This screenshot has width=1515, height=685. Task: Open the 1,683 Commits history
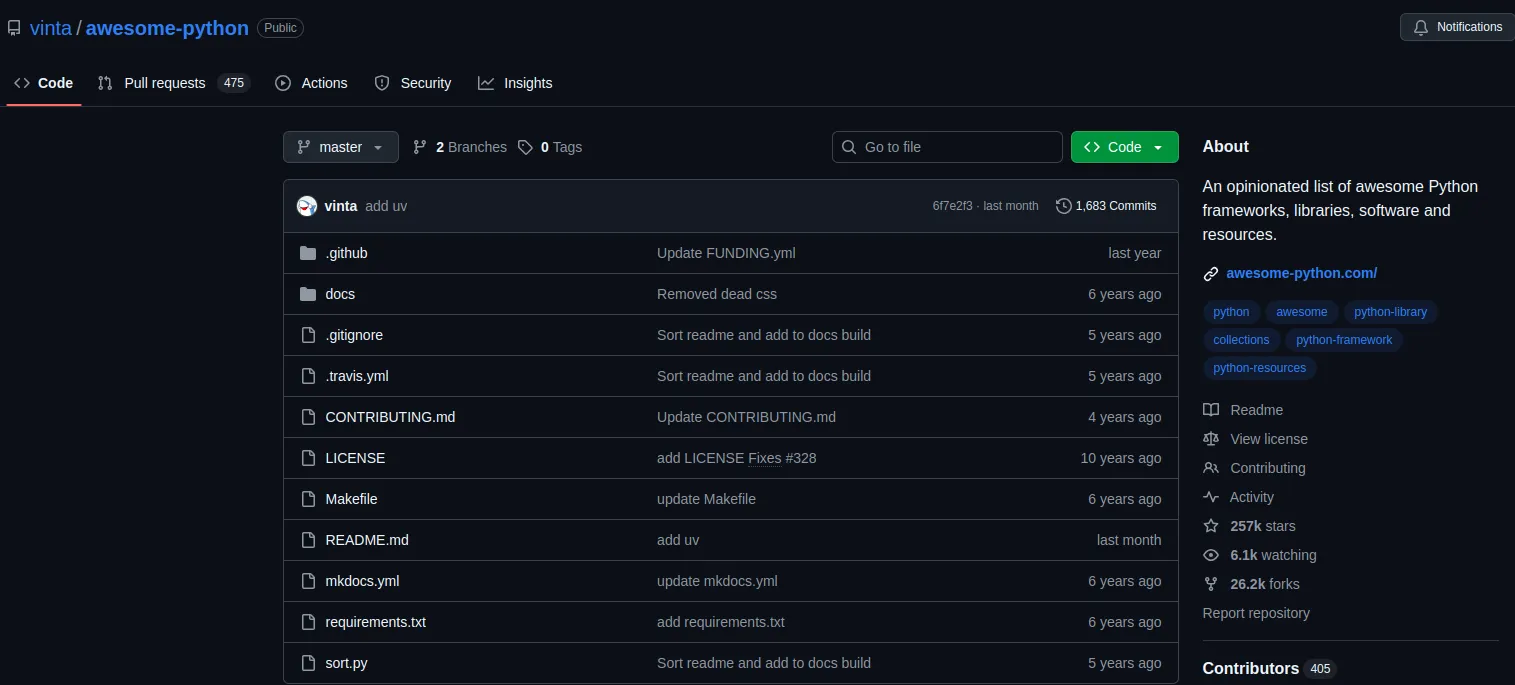[x=1106, y=206]
